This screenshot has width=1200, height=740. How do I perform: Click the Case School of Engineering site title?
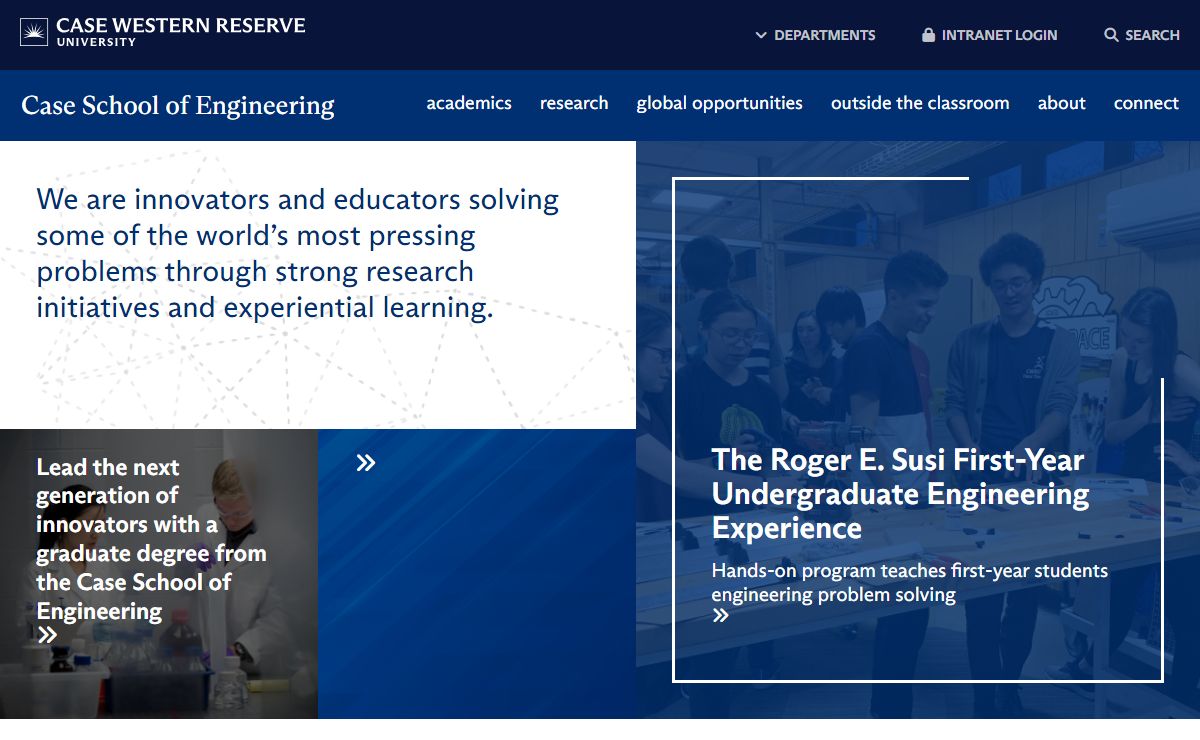coord(178,105)
